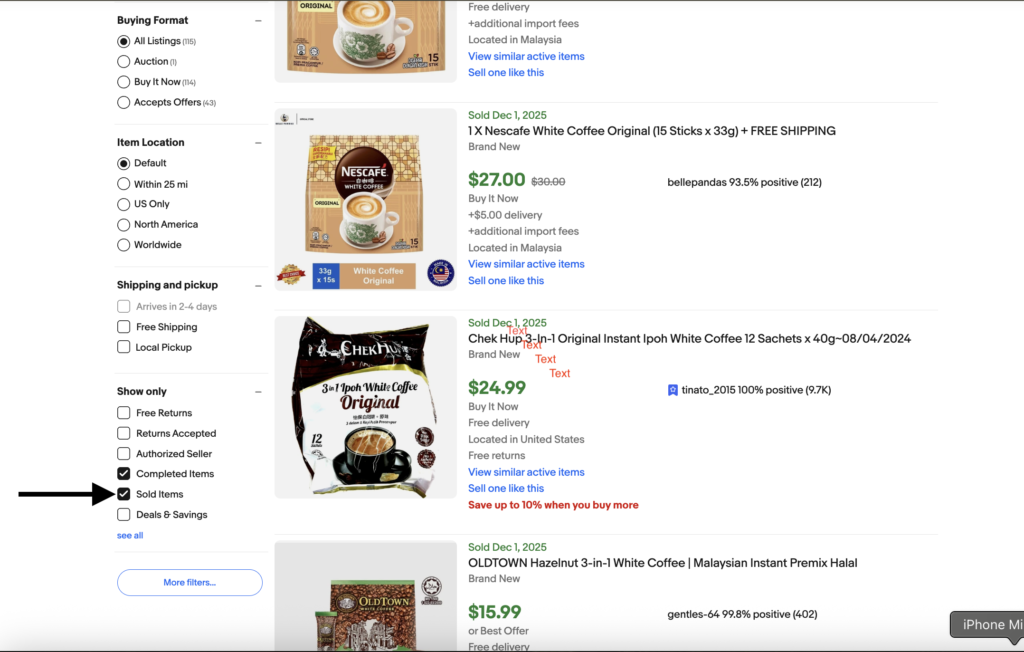Image resolution: width=1024 pixels, height=652 pixels.
Task: Choose the US Only item location
Action: pyautogui.click(x=124, y=204)
